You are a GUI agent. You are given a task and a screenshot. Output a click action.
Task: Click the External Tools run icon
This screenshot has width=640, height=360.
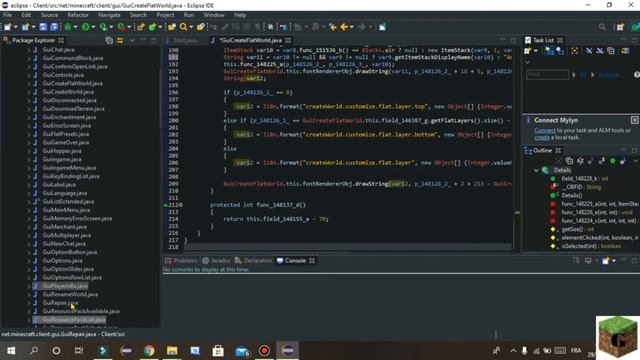121,27
